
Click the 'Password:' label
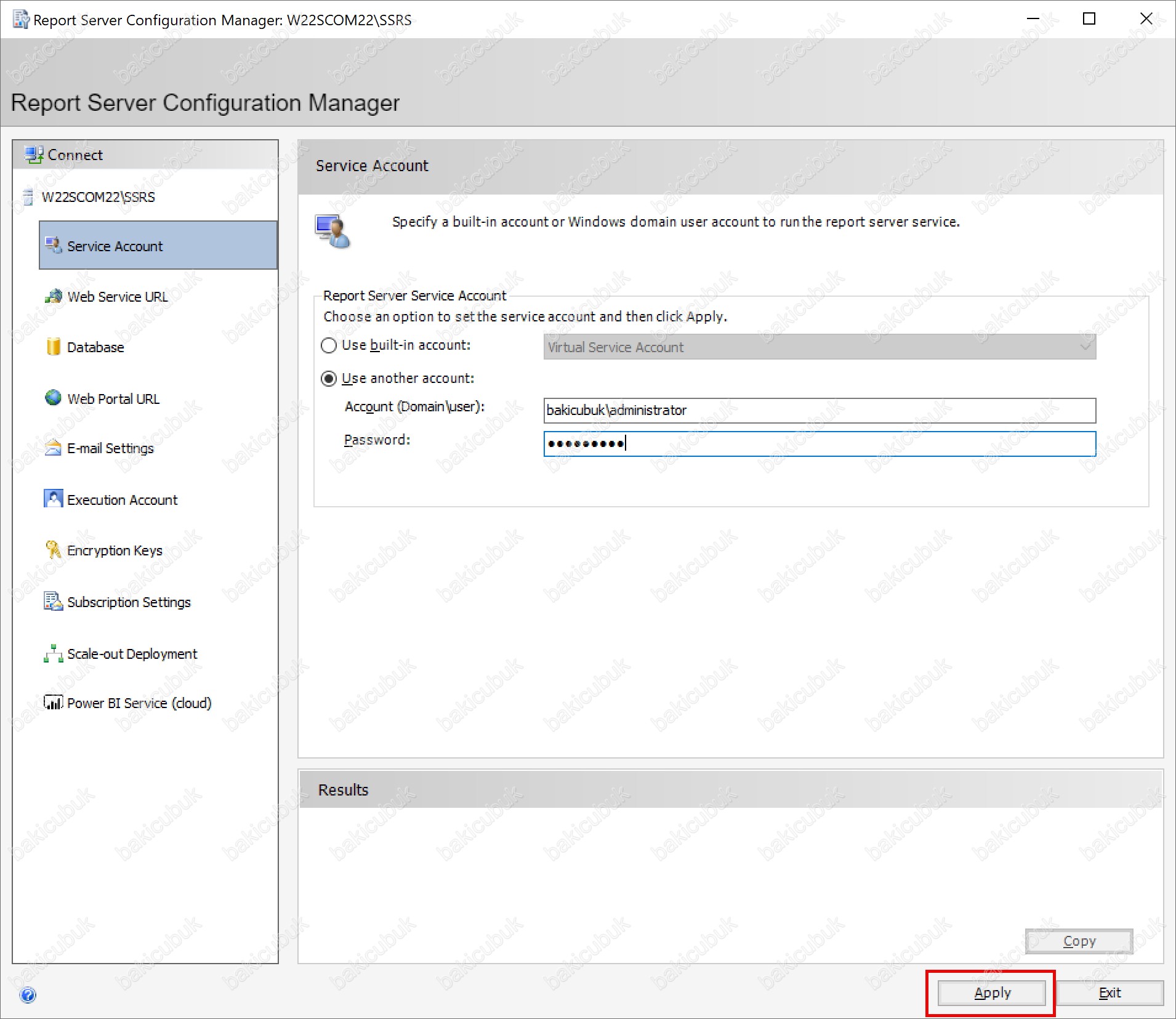tap(377, 440)
